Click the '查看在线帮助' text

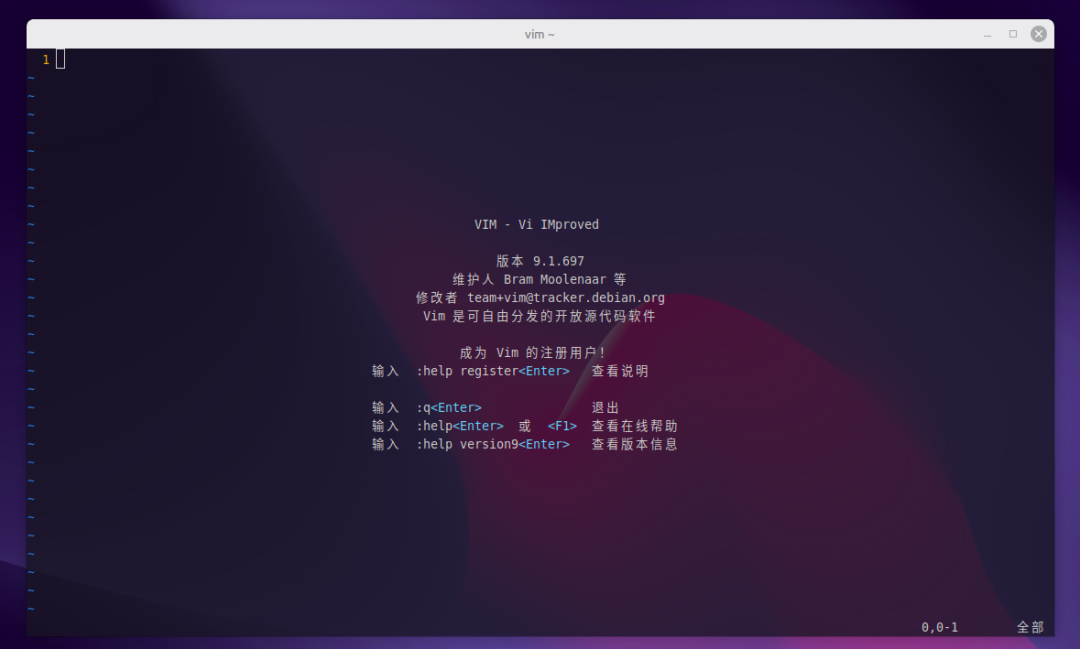click(x=634, y=426)
